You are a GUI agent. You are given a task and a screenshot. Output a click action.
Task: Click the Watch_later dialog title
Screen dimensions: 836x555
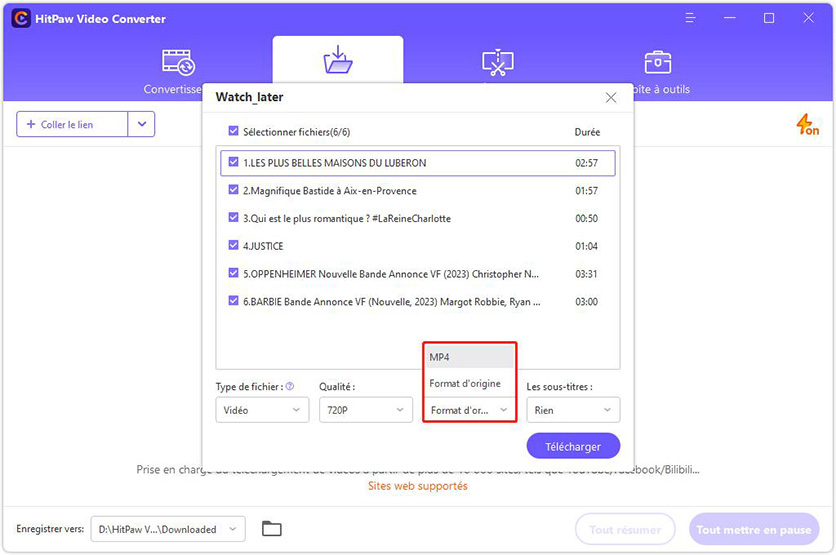click(249, 97)
